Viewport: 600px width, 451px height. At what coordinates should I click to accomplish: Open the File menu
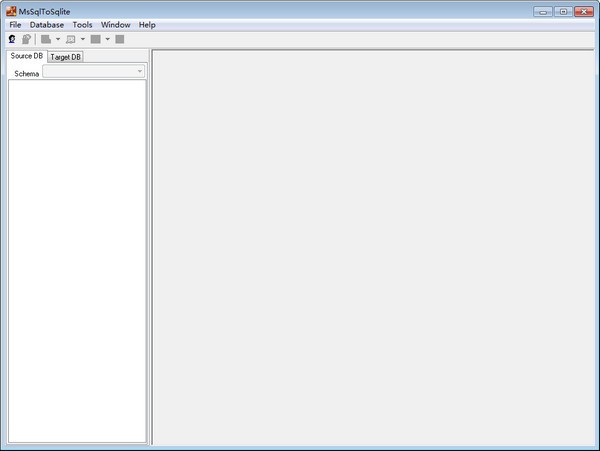(15, 24)
